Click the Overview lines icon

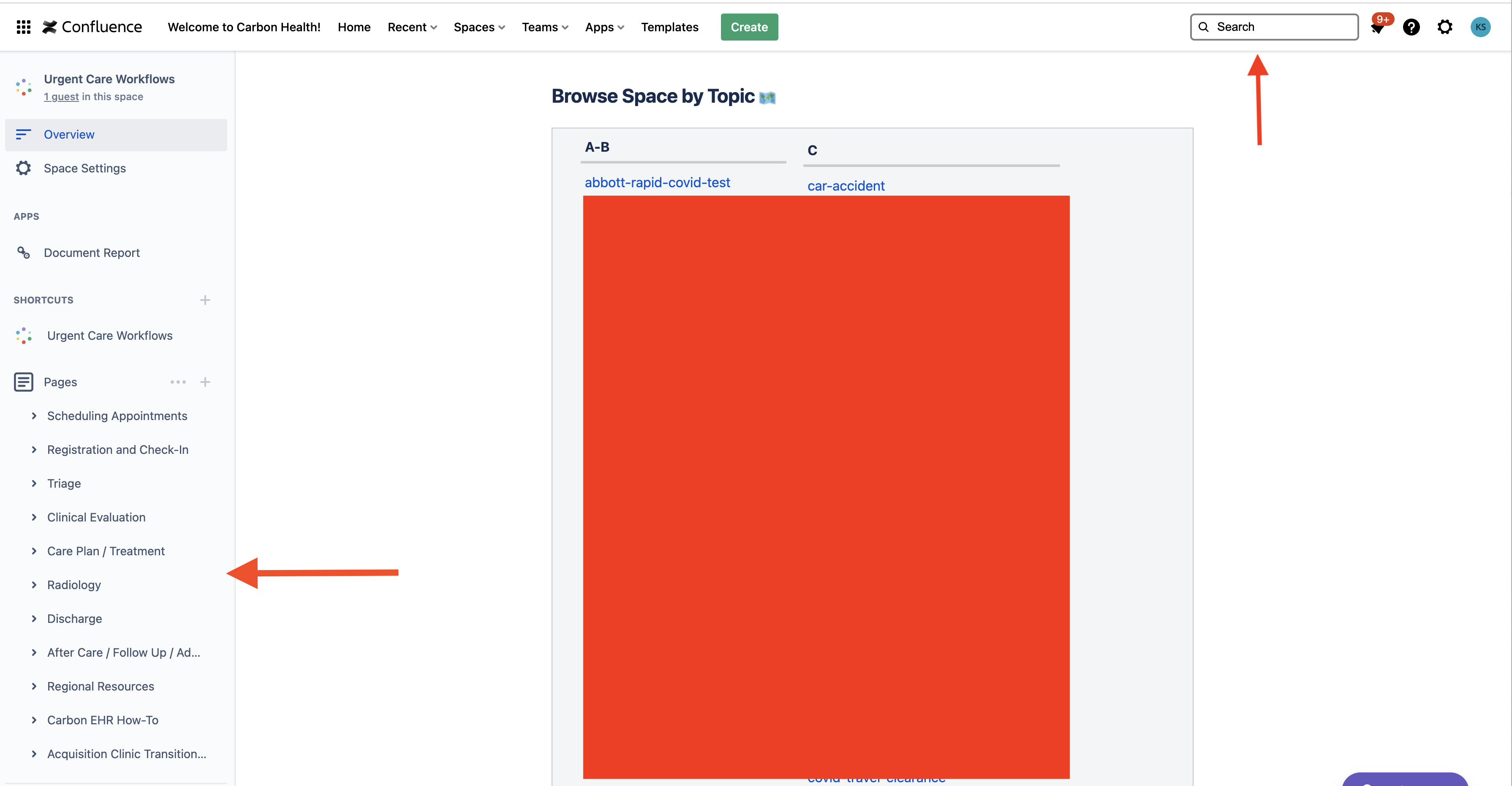coord(24,134)
